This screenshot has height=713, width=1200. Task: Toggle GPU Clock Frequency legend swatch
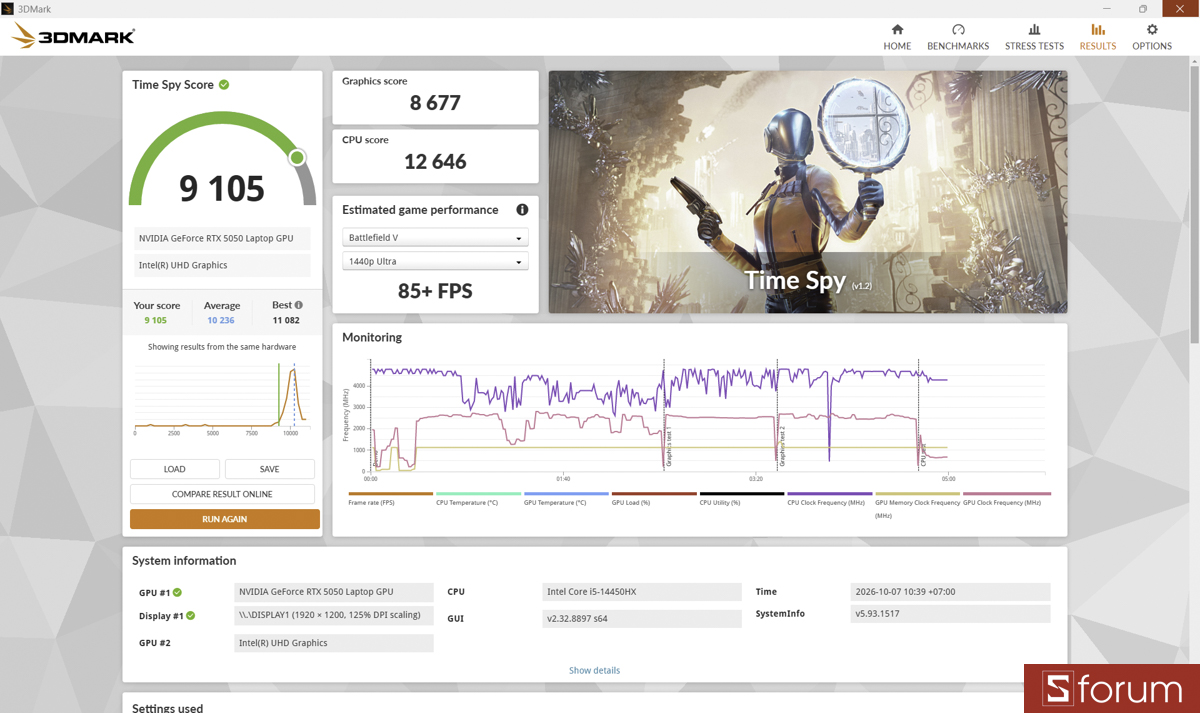click(1006, 493)
